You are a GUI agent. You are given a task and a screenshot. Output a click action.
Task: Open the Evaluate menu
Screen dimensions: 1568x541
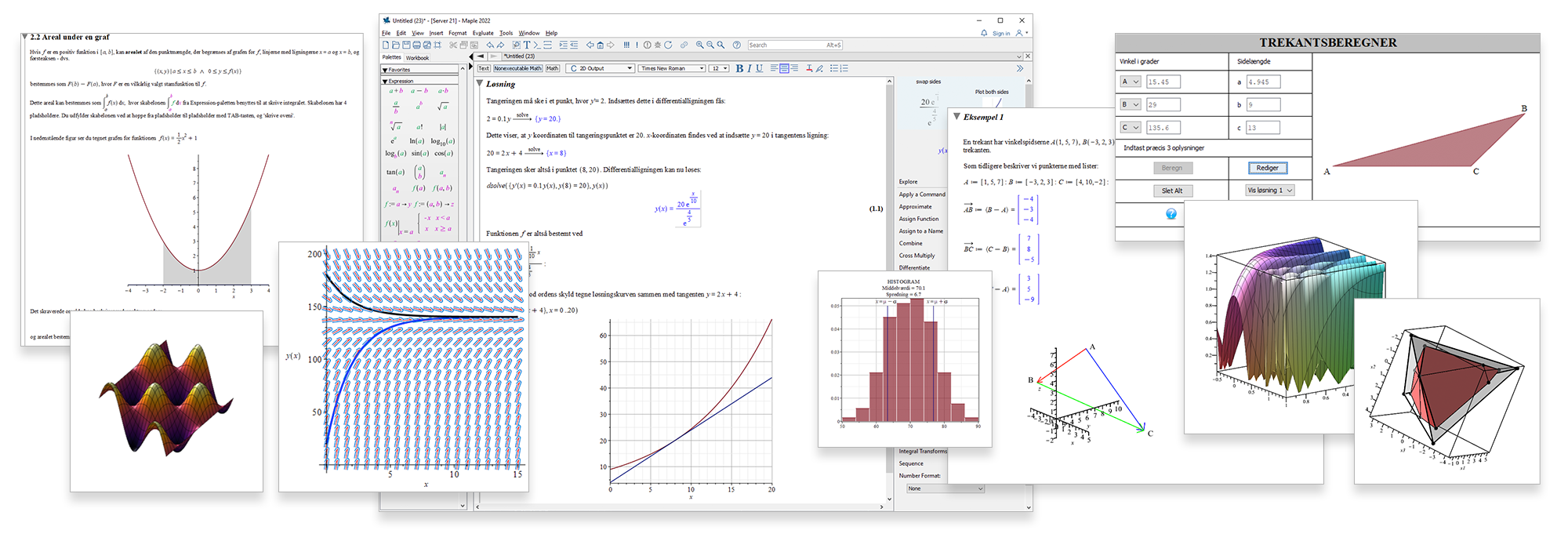coord(483,33)
